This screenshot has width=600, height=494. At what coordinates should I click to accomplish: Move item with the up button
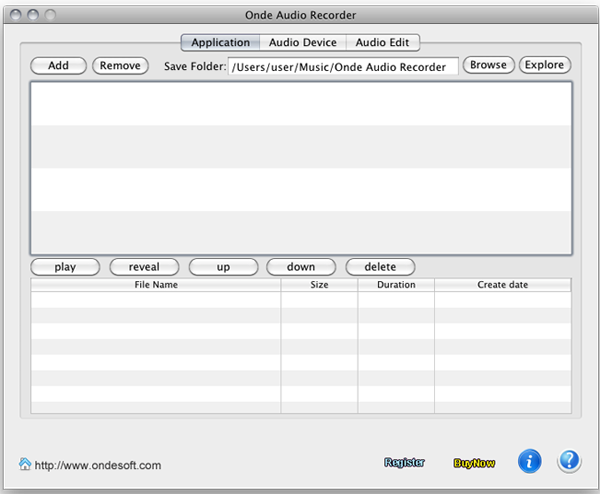point(223,267)
